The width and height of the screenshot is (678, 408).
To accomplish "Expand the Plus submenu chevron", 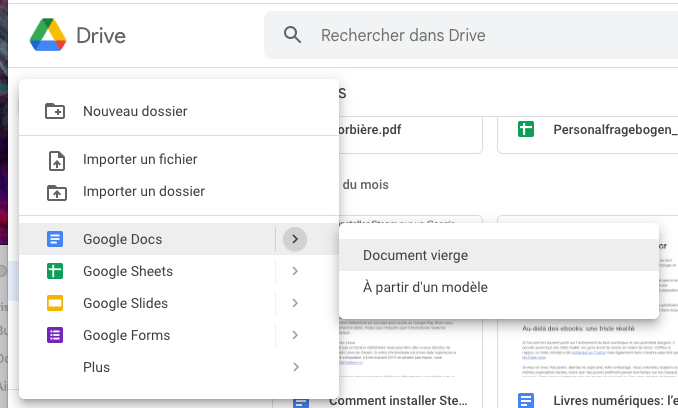I will point(296,367).
